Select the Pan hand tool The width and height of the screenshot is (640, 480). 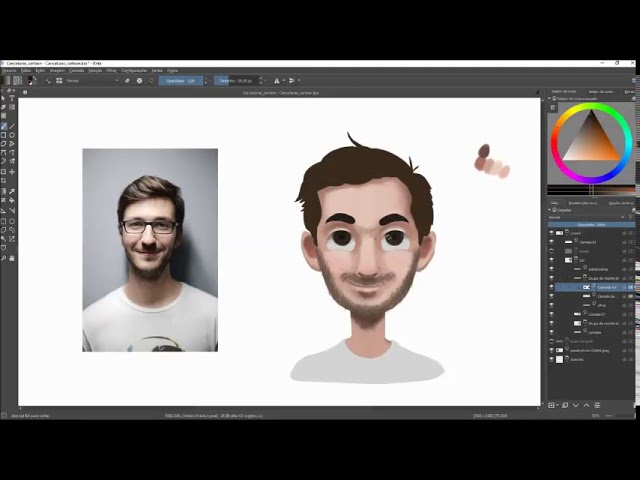12,258
